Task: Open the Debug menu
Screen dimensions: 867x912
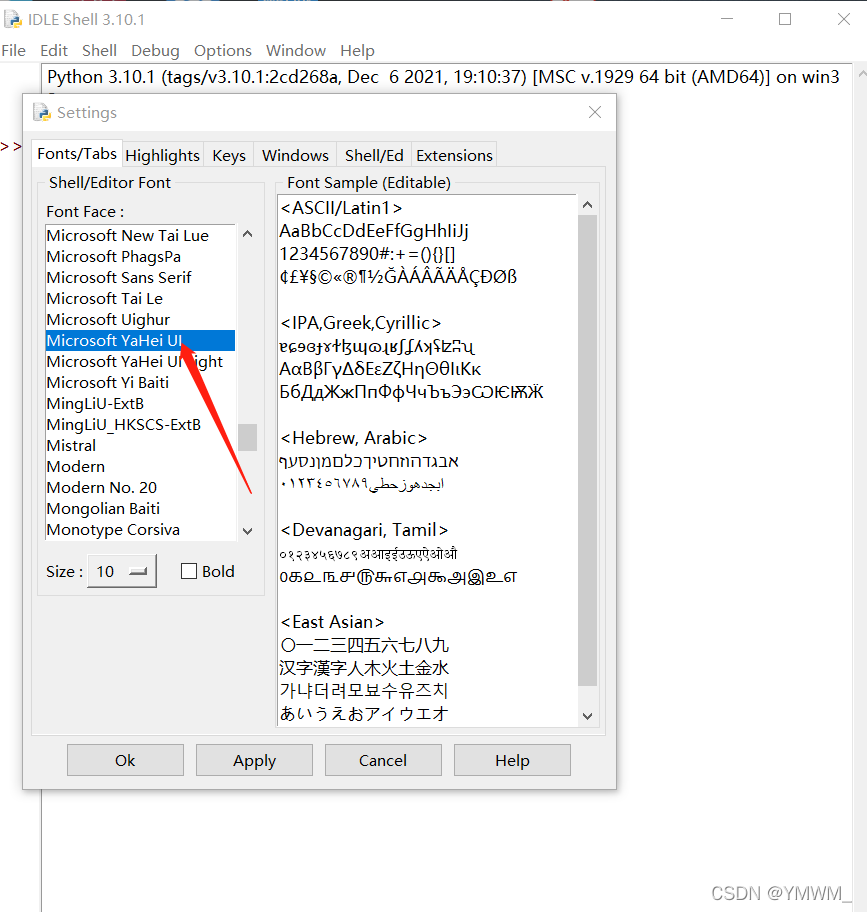Action: click(155, 51)
